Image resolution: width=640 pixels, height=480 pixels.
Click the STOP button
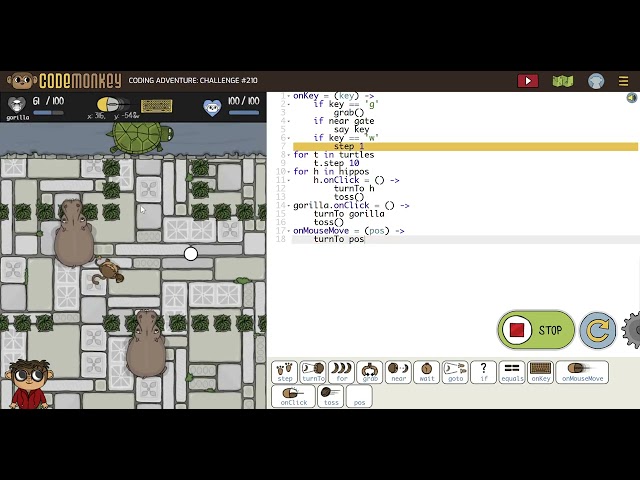tap(536, 330)
